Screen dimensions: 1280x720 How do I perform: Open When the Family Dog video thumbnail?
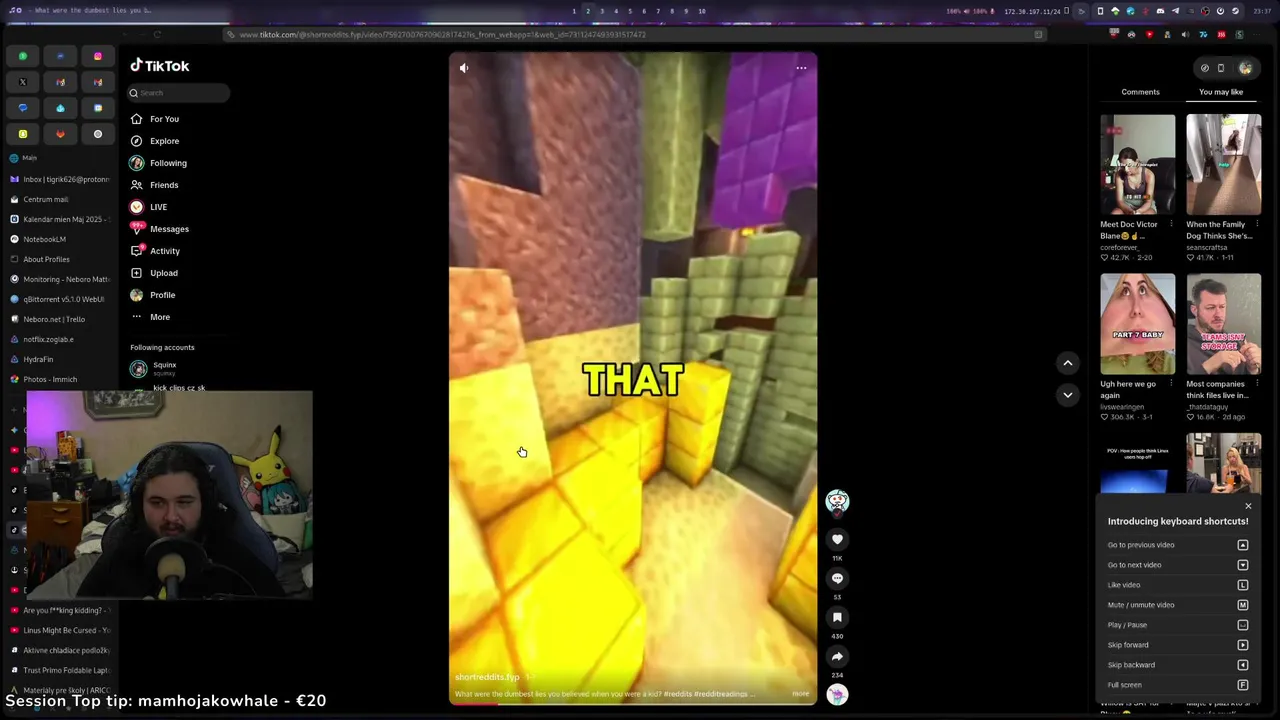pyautogui.click(x=1224, y=164)
